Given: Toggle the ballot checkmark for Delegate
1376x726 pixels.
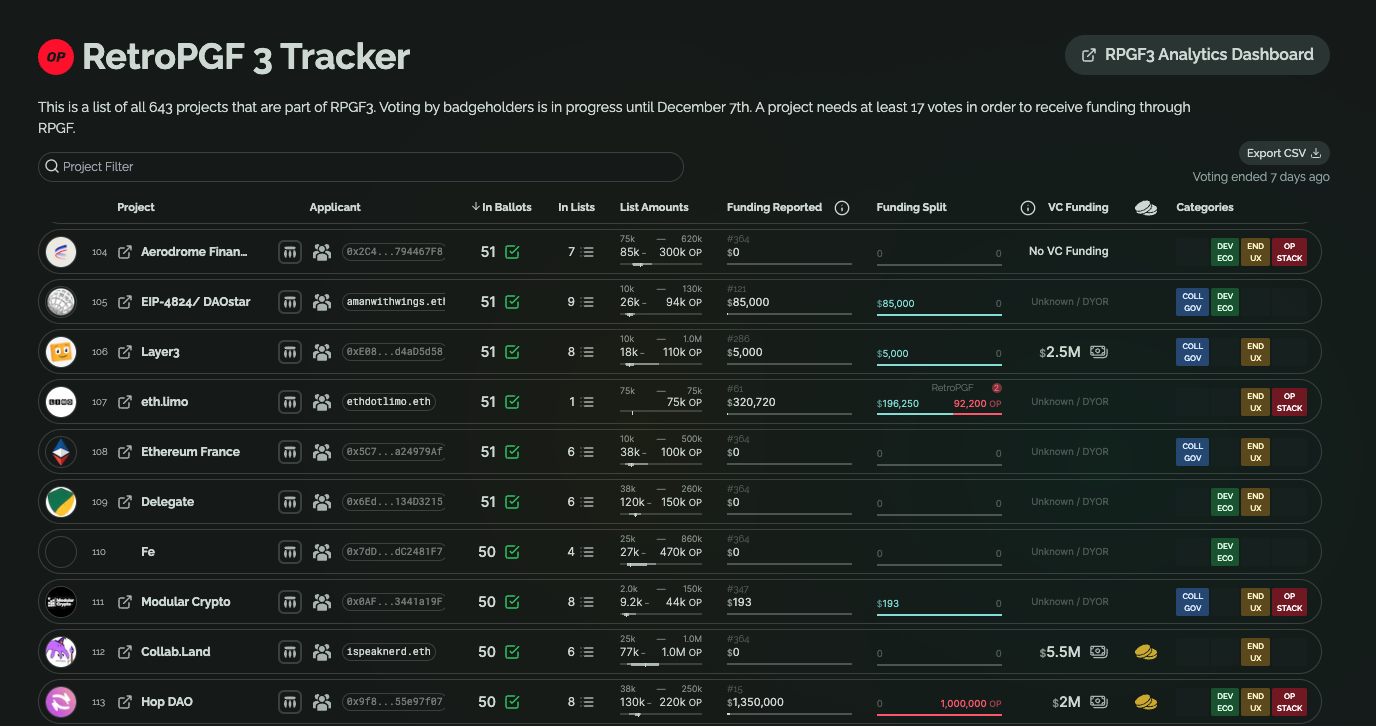Looking at the screenshot, I should tap(512, 502).
